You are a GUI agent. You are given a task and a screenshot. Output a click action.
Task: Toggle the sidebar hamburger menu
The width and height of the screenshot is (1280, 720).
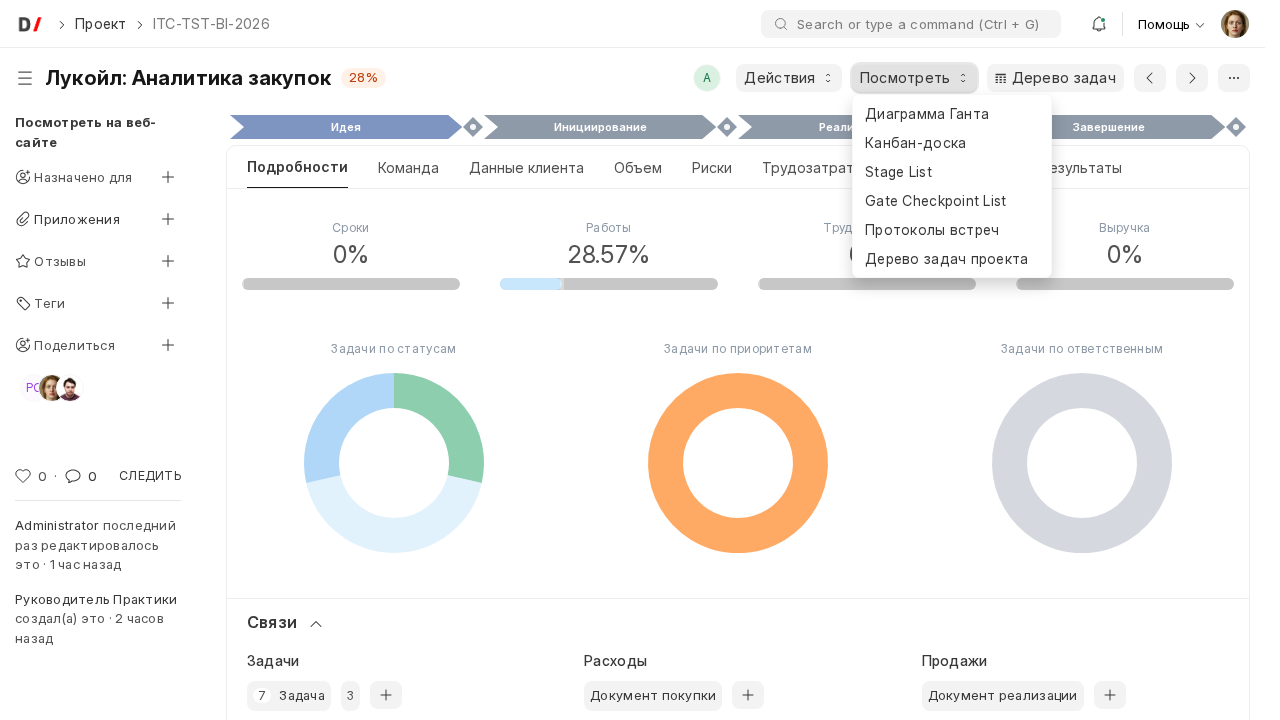click(25, 78)
